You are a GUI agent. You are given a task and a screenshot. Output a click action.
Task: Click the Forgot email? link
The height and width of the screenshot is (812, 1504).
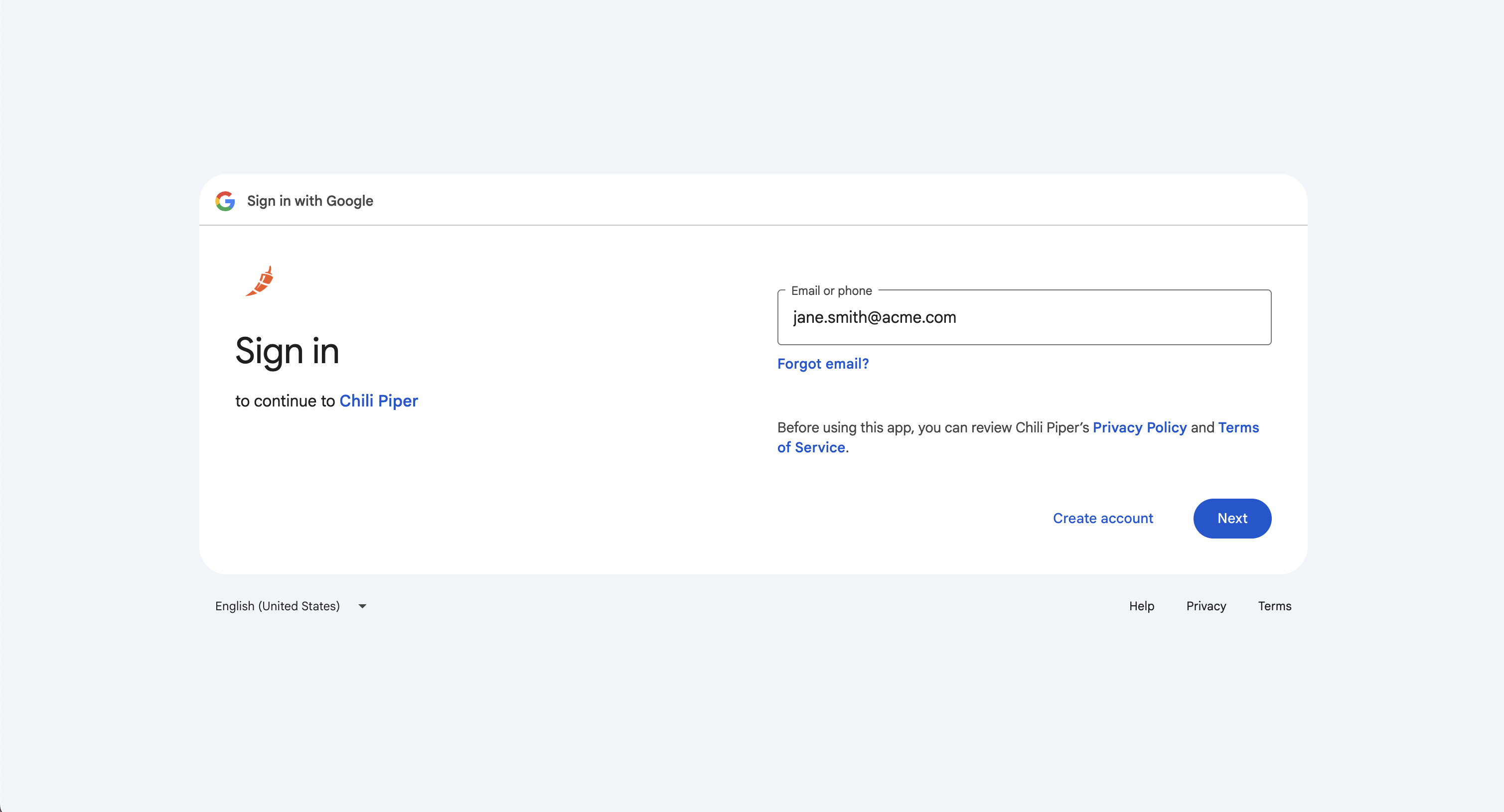pos(823,364)
